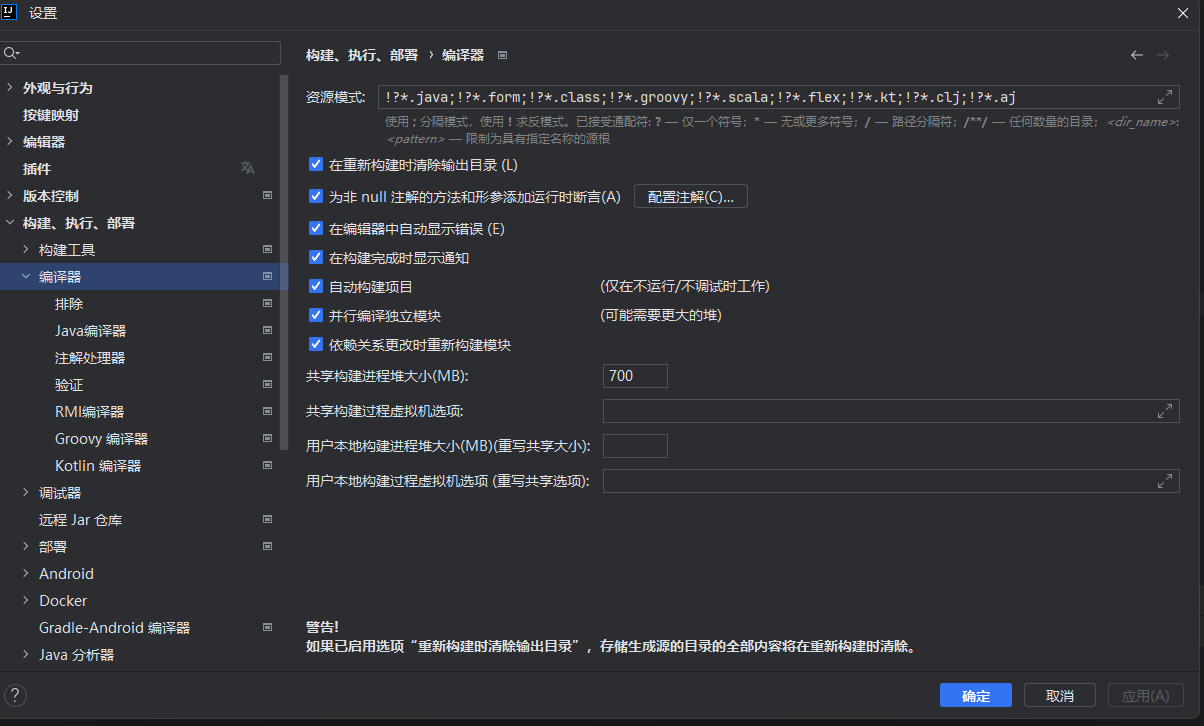Toggle 依赖关系更改时重新构建模块 checkbox

pos(316,344)
